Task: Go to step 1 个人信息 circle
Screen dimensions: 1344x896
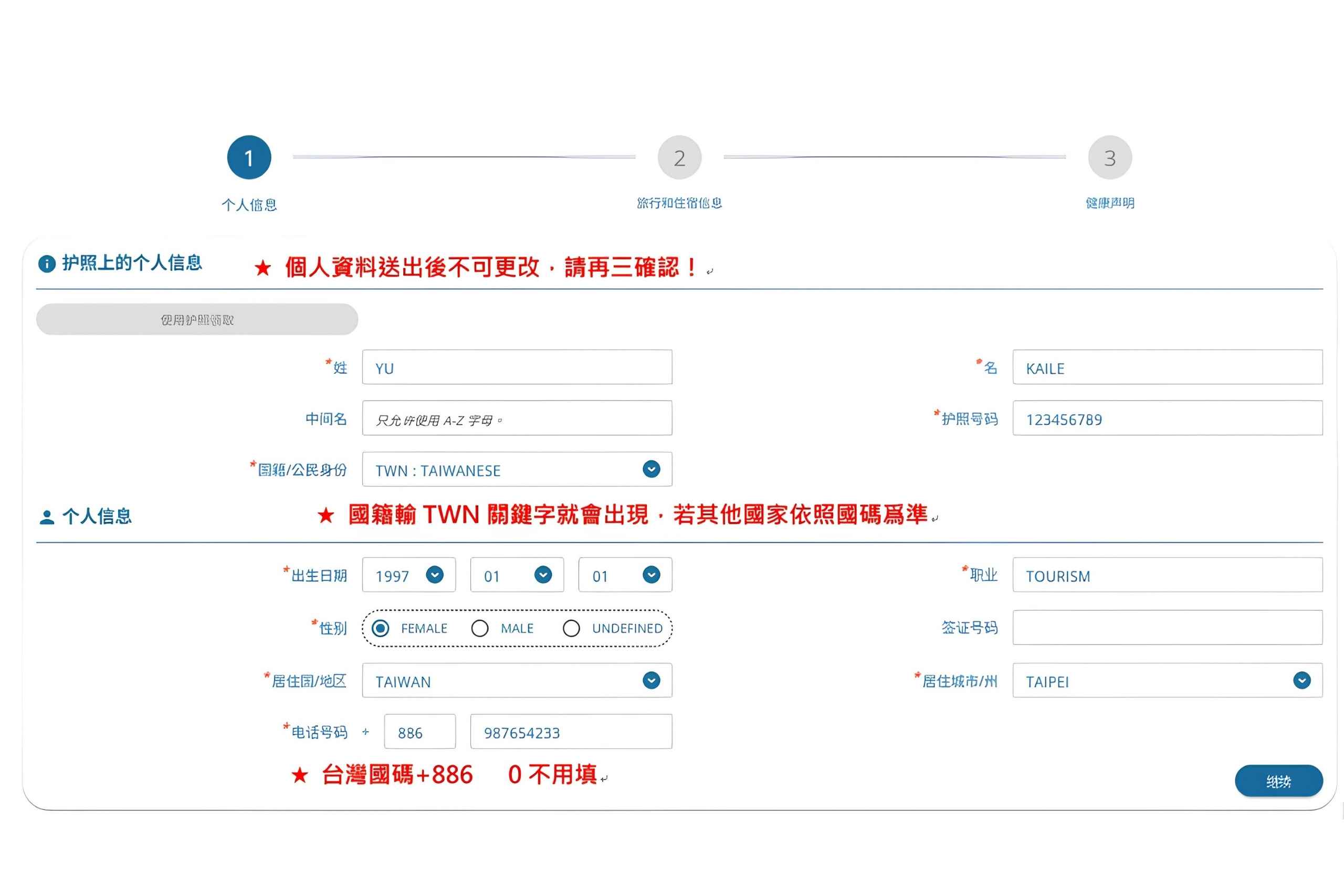Action: 249,157
